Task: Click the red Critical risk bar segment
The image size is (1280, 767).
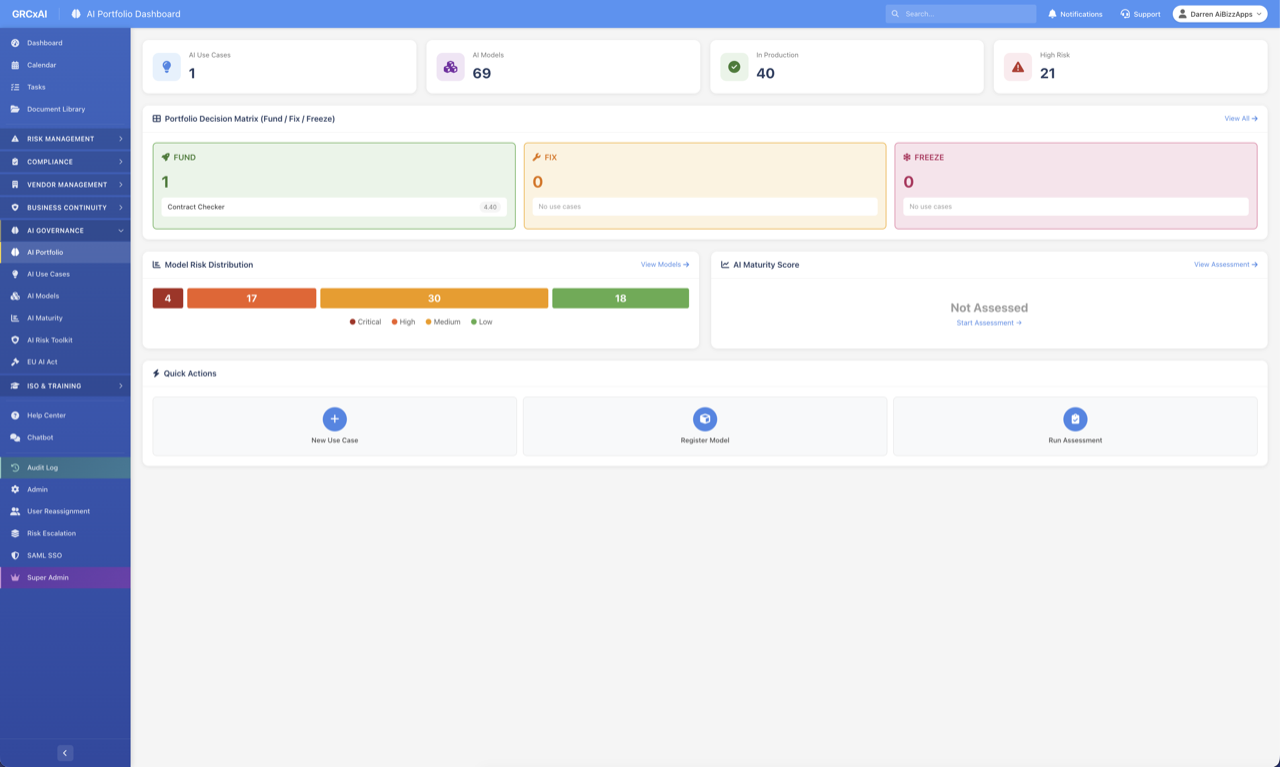Action: (168, 298)
